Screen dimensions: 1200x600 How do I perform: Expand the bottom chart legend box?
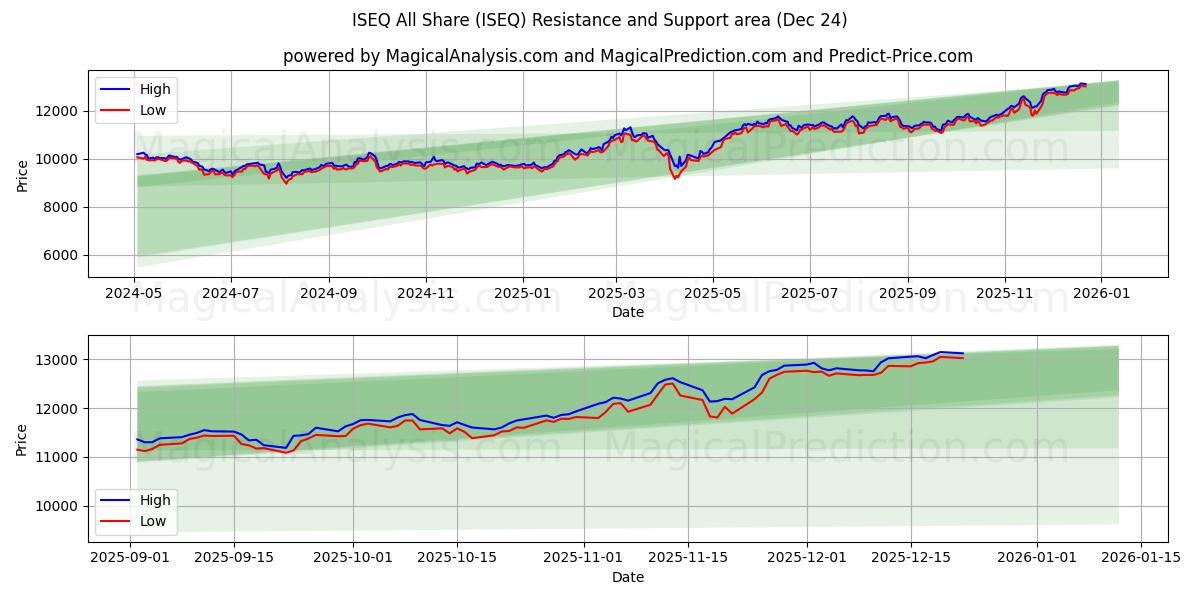point(140,508)
